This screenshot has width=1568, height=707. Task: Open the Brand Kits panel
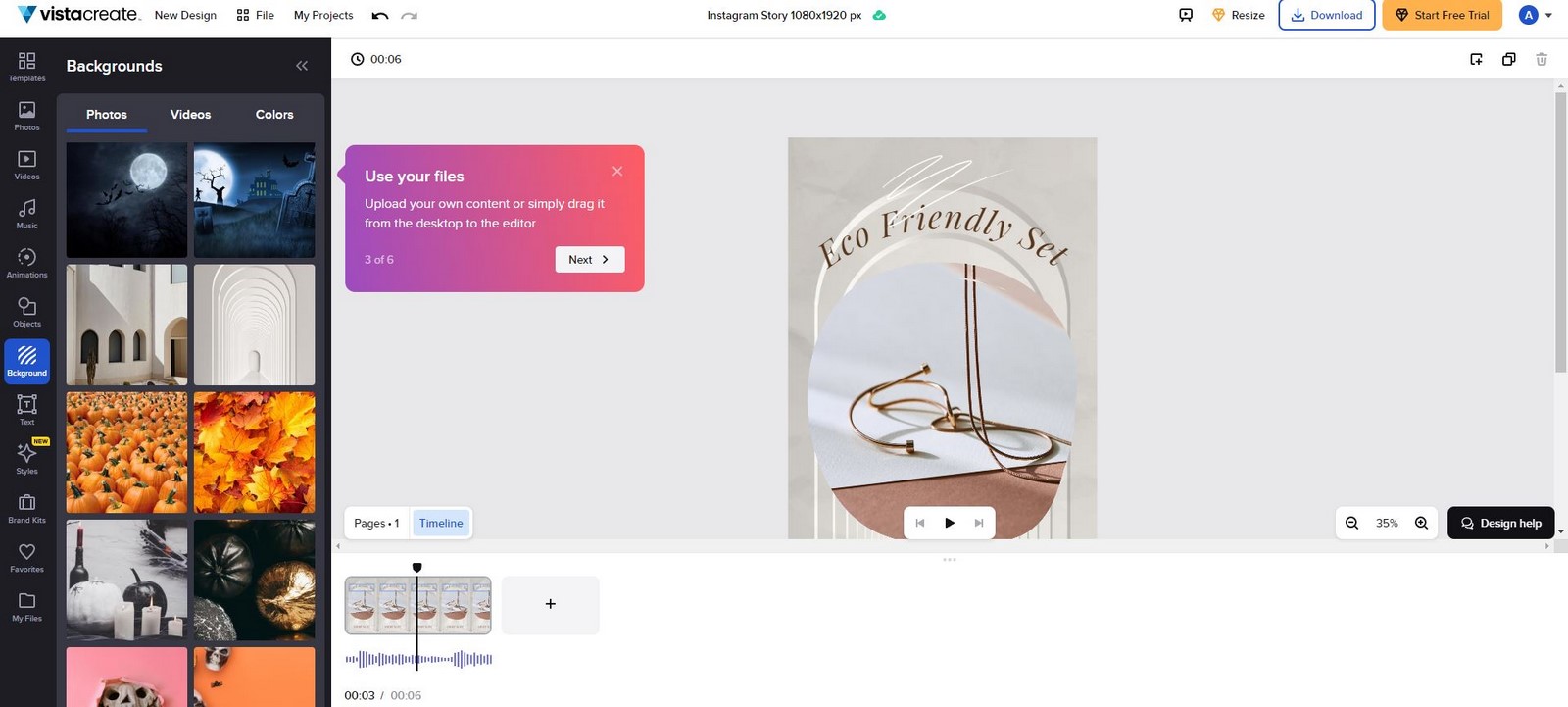point(26,508)
